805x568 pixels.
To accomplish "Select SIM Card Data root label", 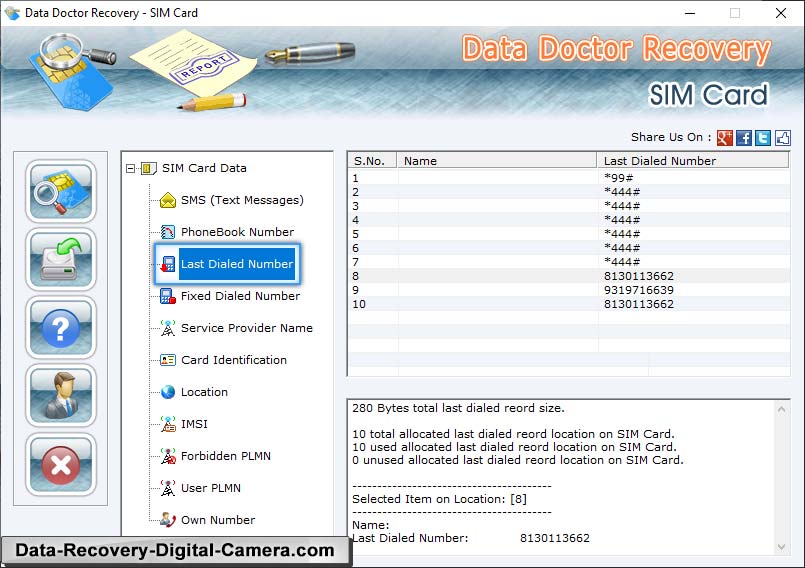I will tap(204, 168).
